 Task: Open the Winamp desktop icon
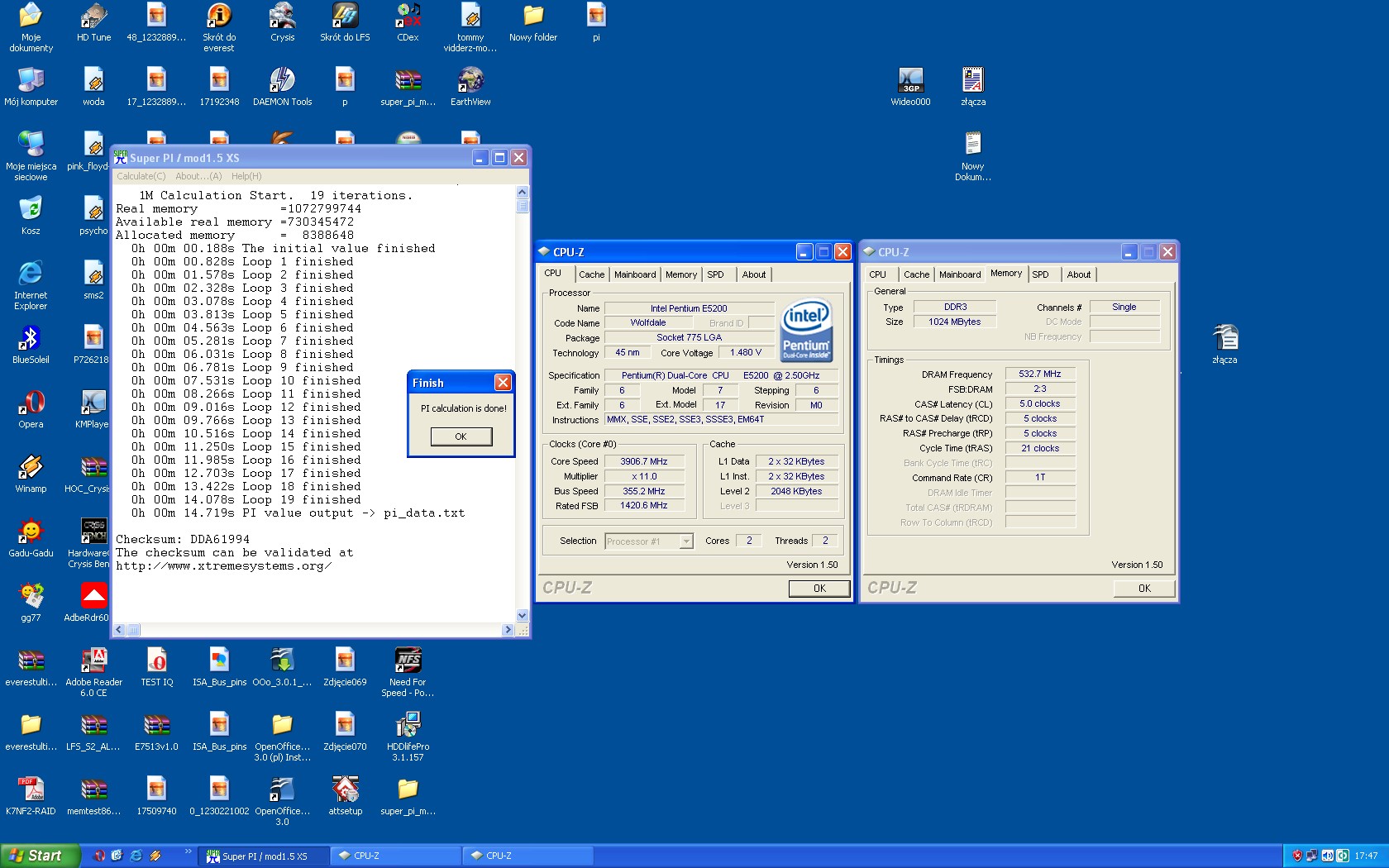pos(31,469)
